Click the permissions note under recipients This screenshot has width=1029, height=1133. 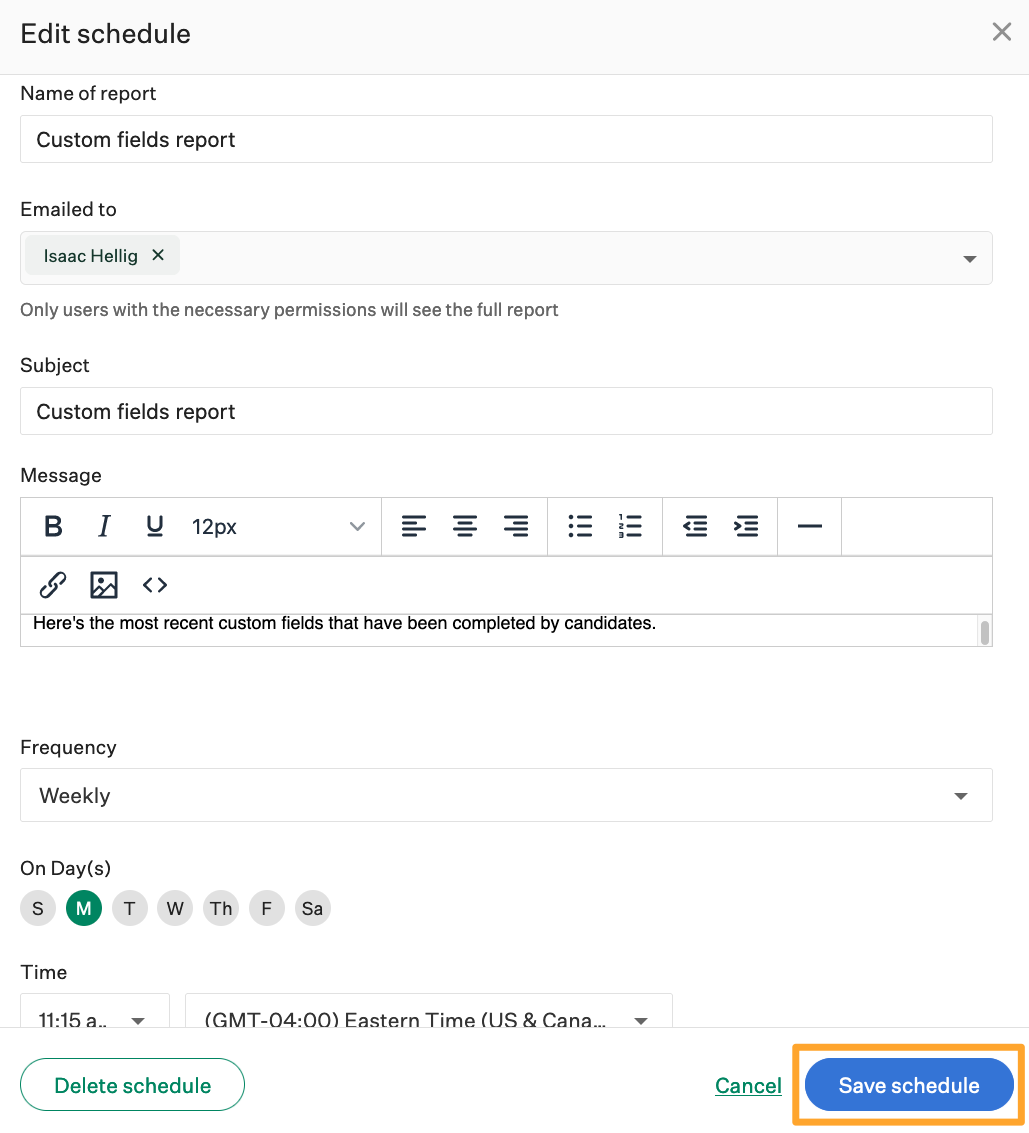click(x=289, y=310)
